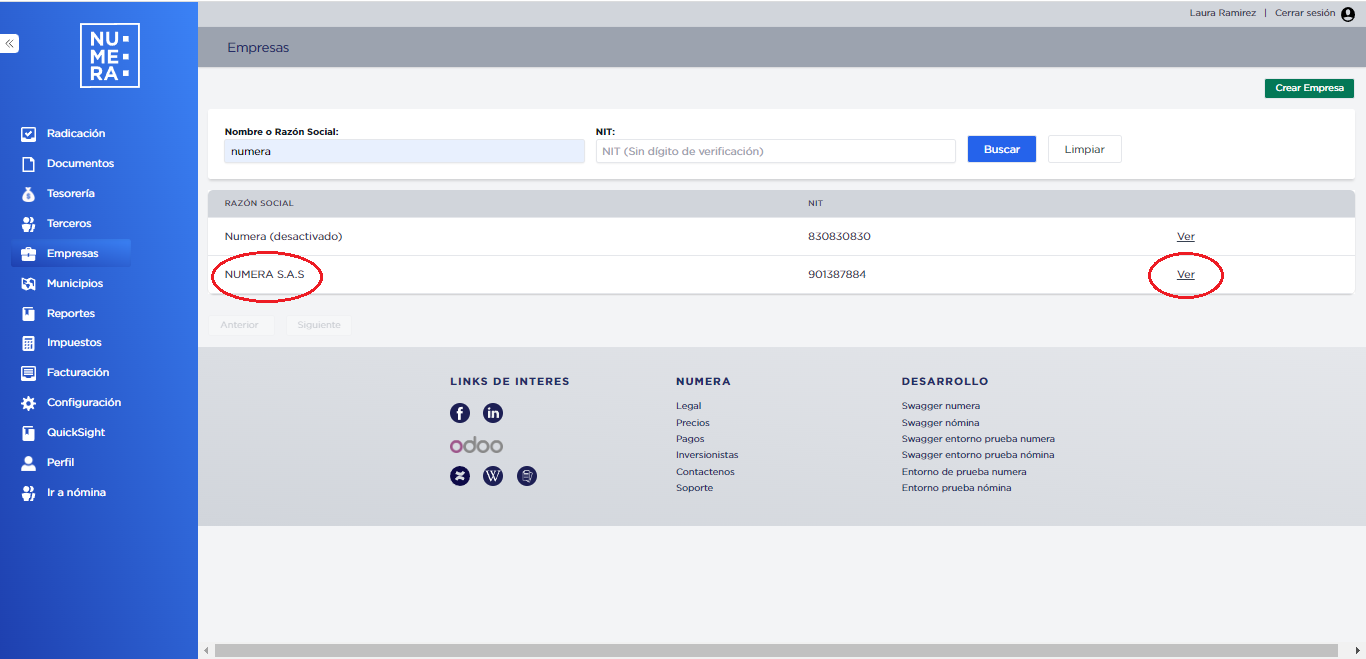This screenshot has height=659, width=1366.
Task: Open Entorno de prueba numera link
Action: point(964,472)
